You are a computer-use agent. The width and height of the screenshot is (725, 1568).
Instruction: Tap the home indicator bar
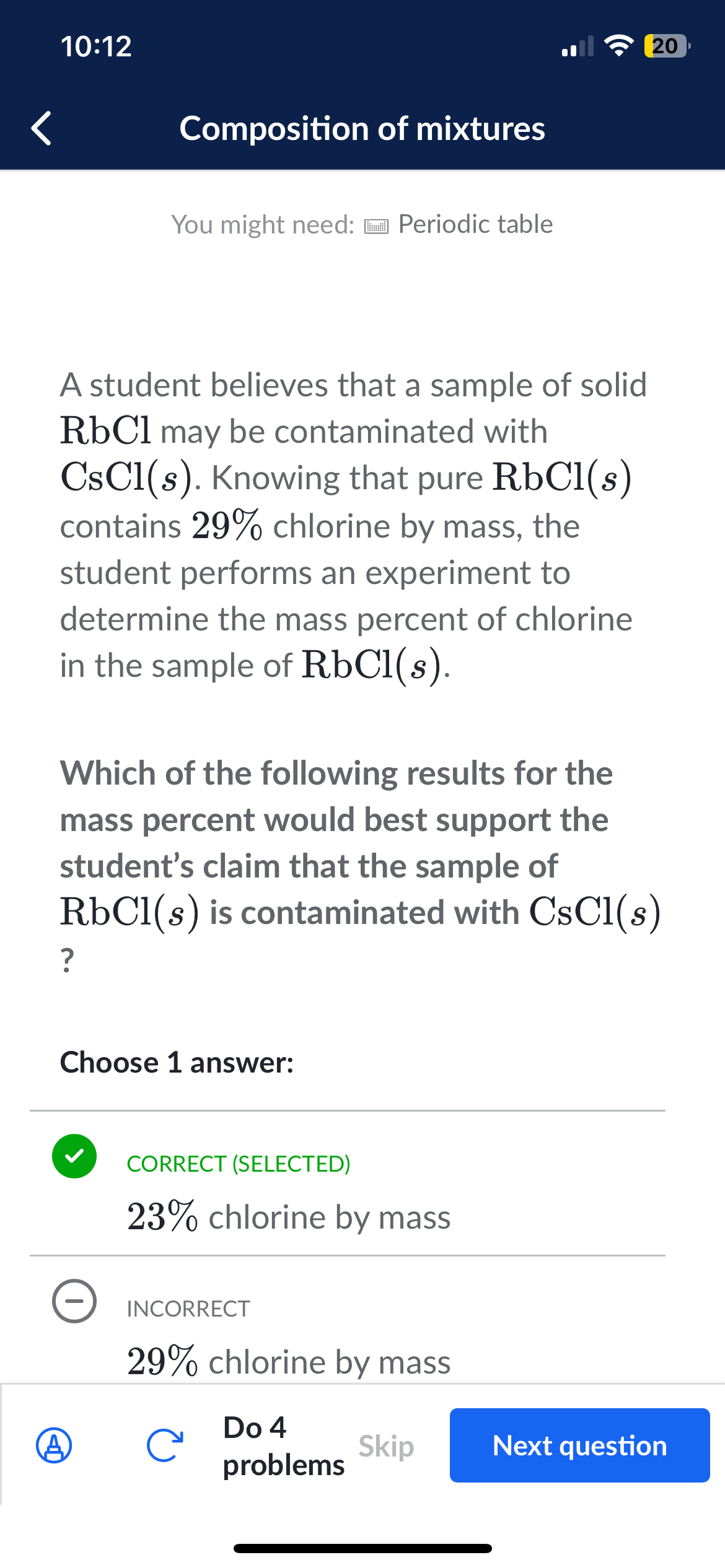(362, 1548)
